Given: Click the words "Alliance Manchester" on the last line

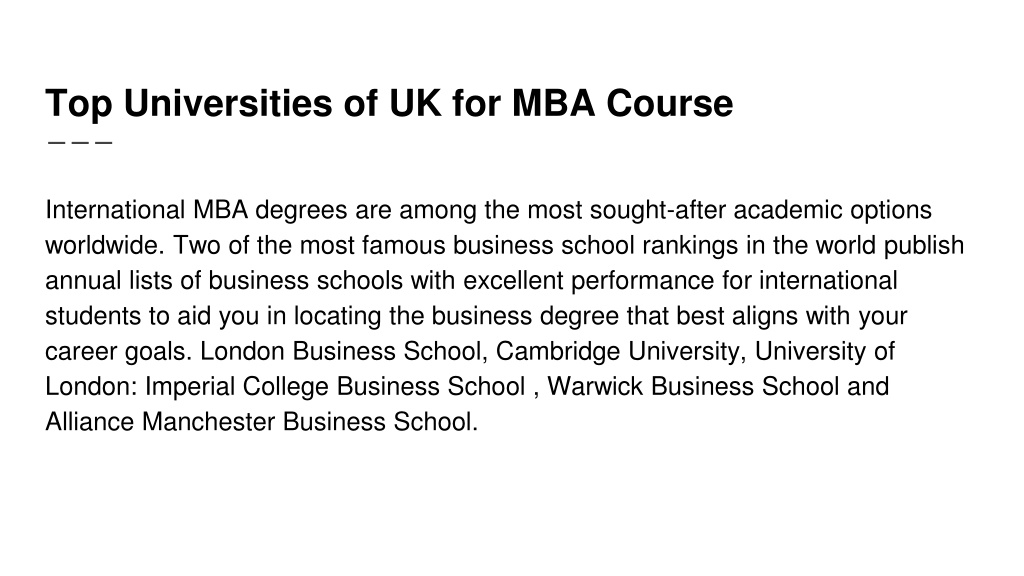Looking at the screenshot, I should click(160, 422).
